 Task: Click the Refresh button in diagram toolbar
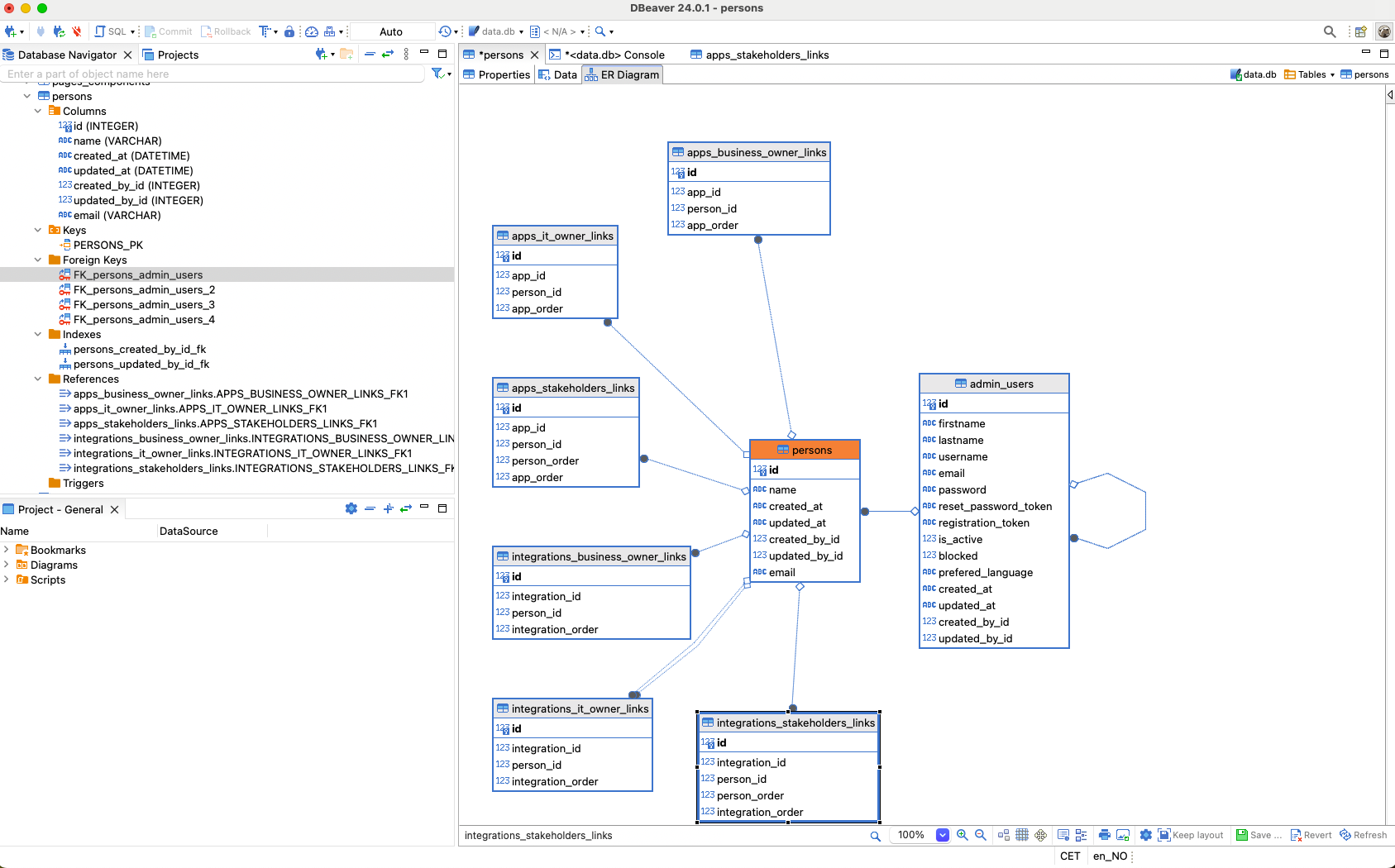pyautogui.click(x=1363, y=835)
